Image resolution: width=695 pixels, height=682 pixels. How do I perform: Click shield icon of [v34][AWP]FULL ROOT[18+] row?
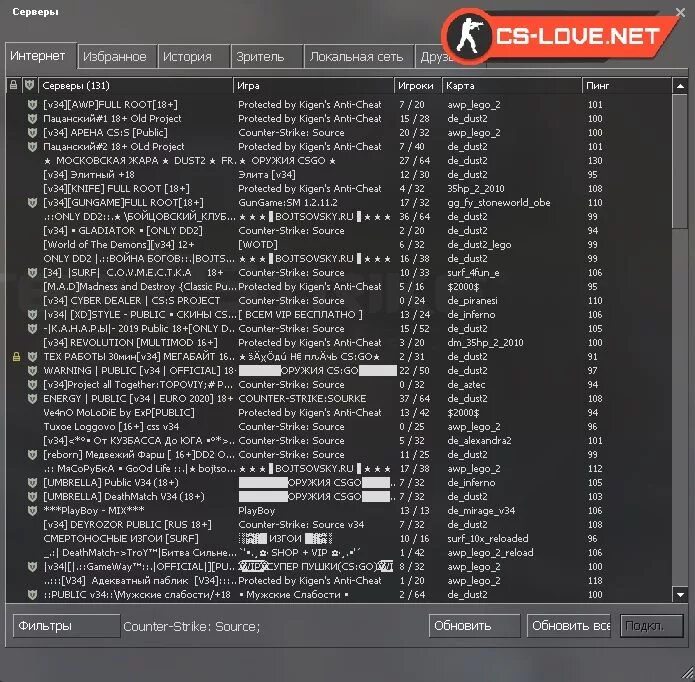coord(32,105)
